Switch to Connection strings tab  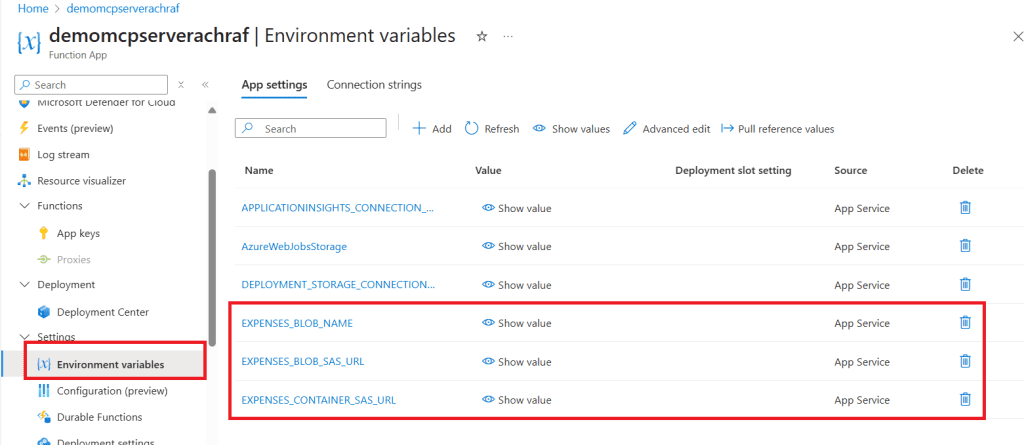pyautogui.click(x=374, y=85)
